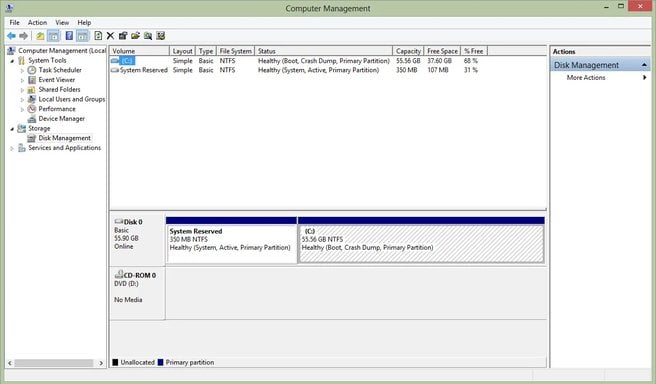Sort by the Capacity column header
656x384 pixels.
pyautogui.click(x=408, y=51)
